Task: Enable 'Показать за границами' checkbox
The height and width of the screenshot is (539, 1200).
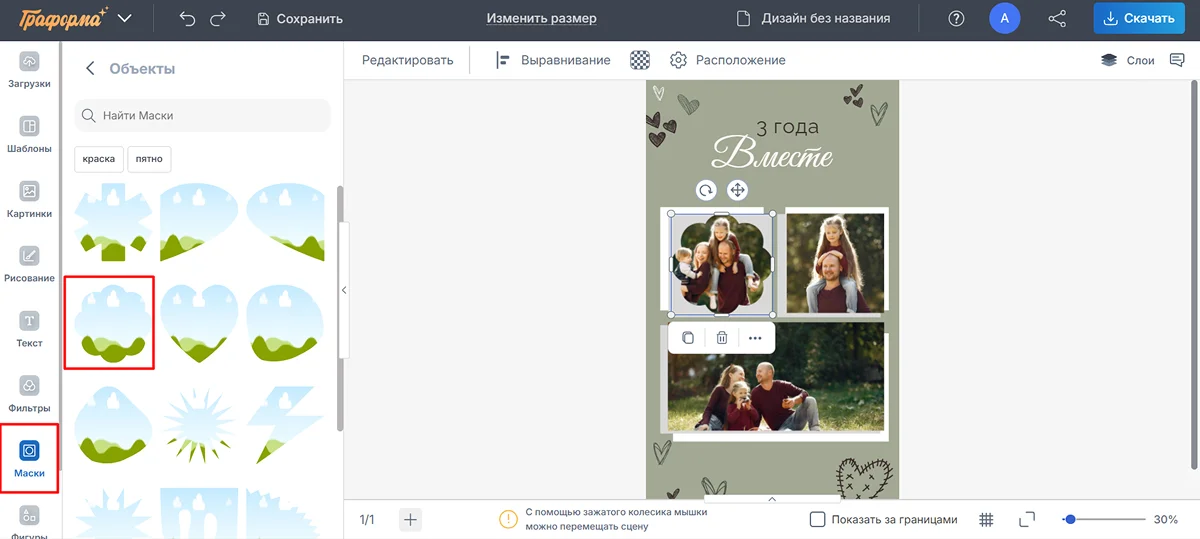Action: coord(817,519)
